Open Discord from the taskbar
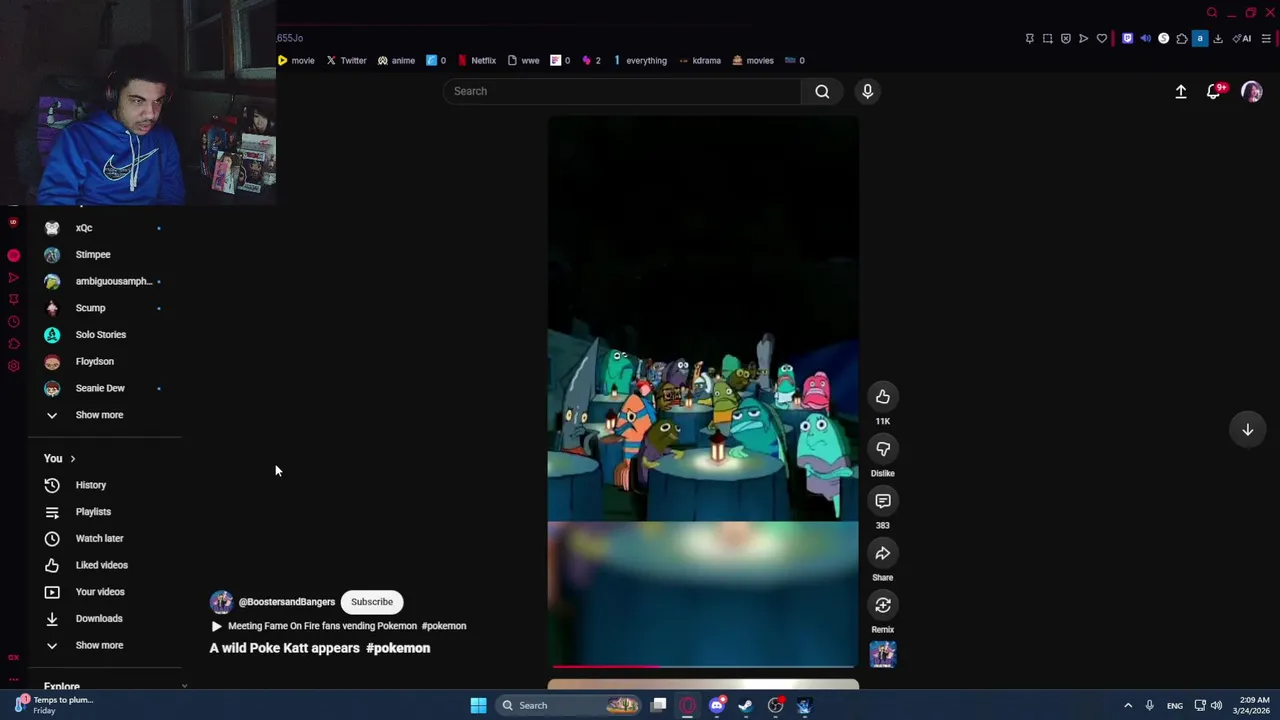 (717, 706)
